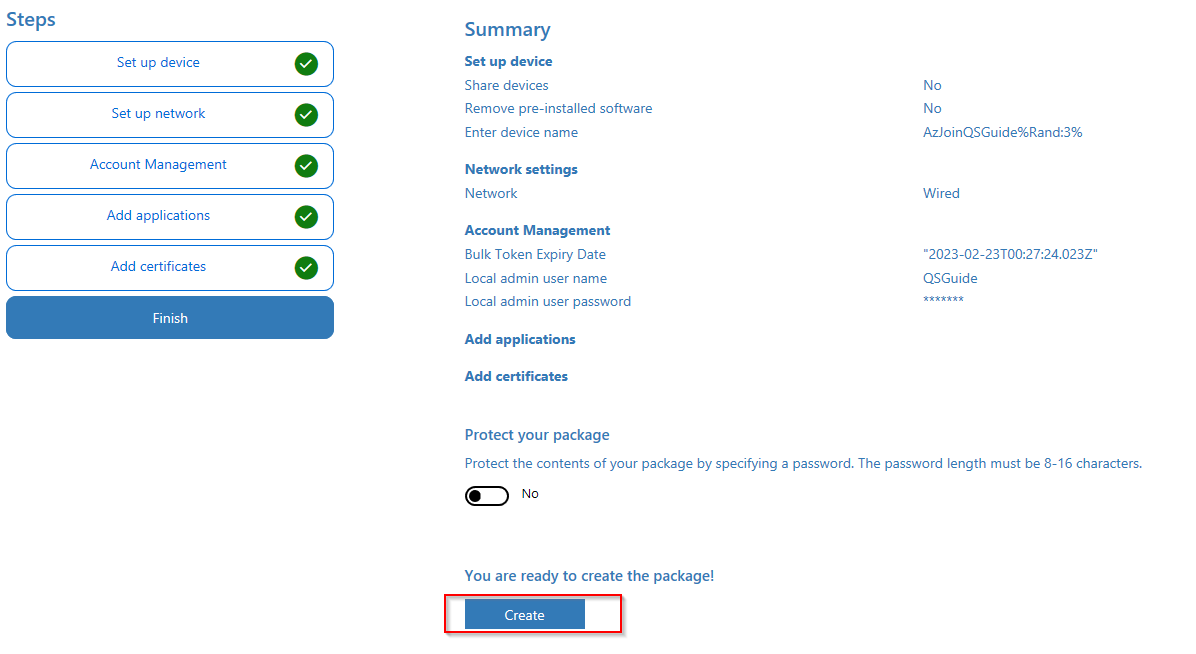The height and width of the screenshot is (654, 1196).
Task: Open the Set up device step
Action: [158, 63]
